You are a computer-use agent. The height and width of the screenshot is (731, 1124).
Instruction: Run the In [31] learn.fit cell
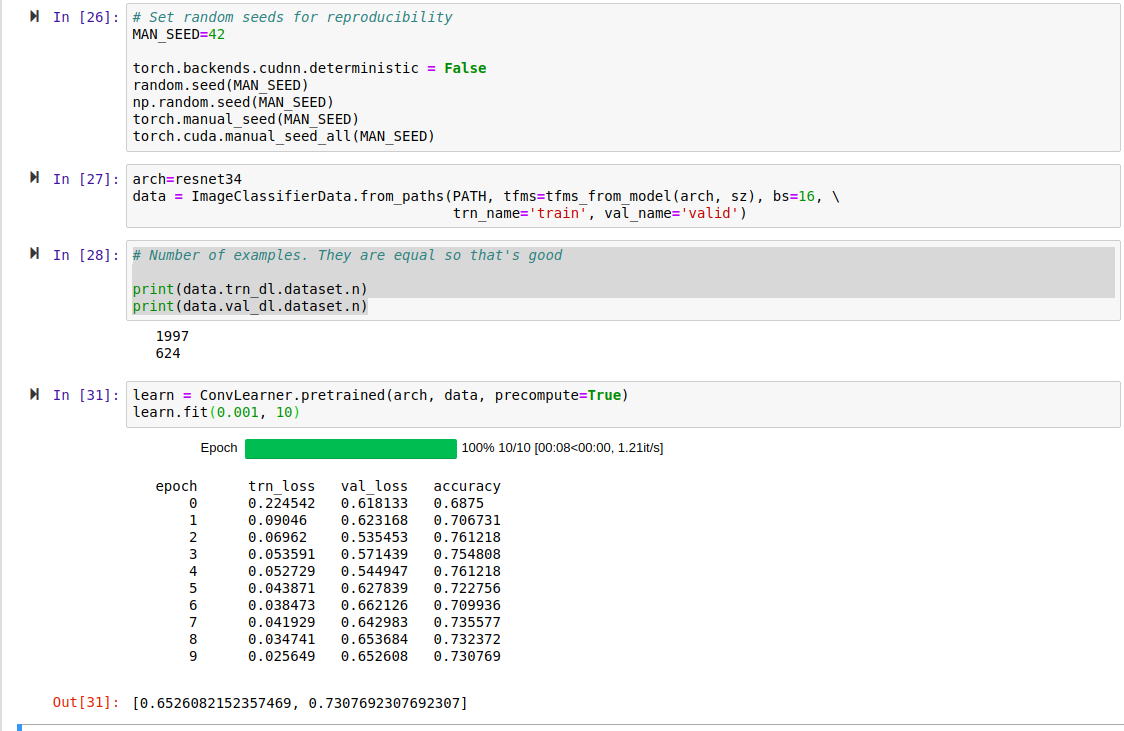[x=35, y=395]
